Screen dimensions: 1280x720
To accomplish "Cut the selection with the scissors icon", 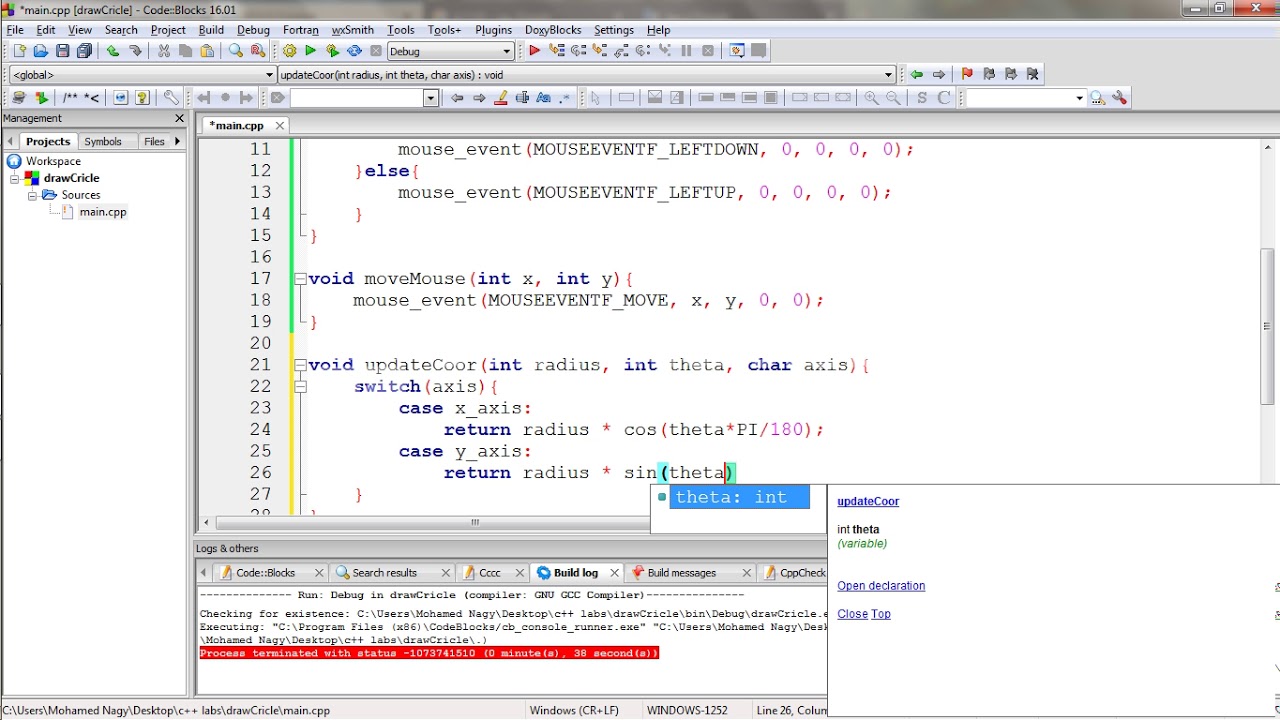I will coord(164,51).
